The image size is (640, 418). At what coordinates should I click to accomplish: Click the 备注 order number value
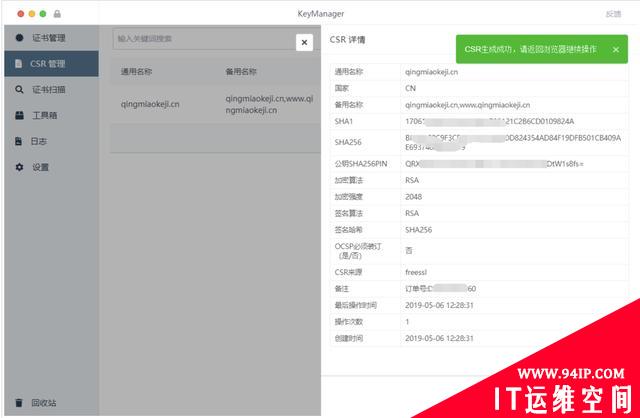[x=440, y=289]
